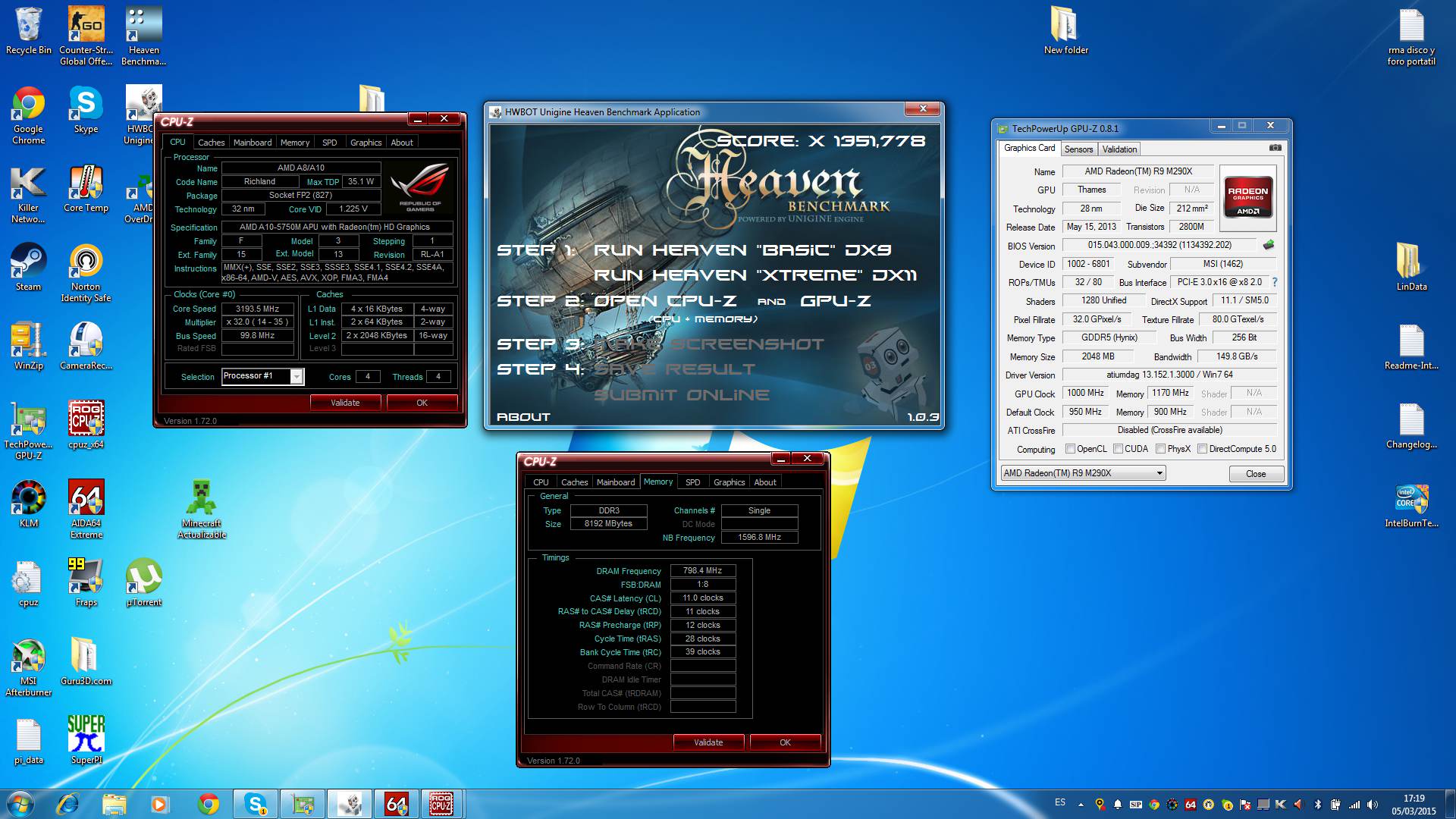Open KLM desktop icon

[x=29, y=504]
